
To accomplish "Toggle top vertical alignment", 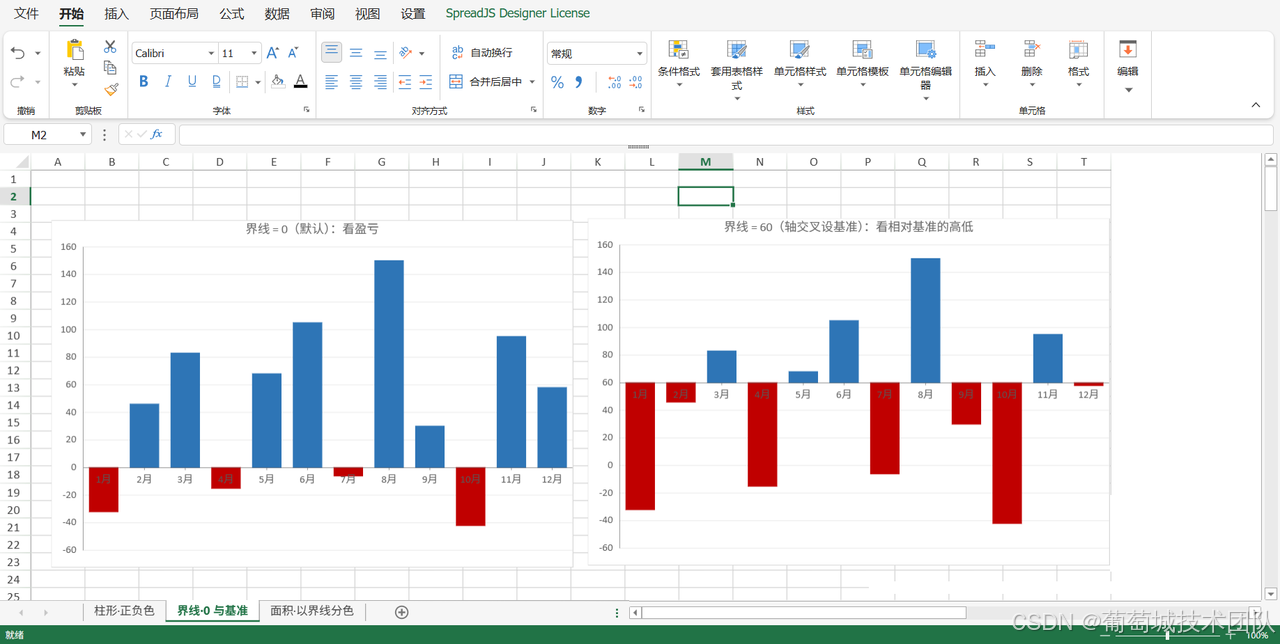I will pos(332,53).
